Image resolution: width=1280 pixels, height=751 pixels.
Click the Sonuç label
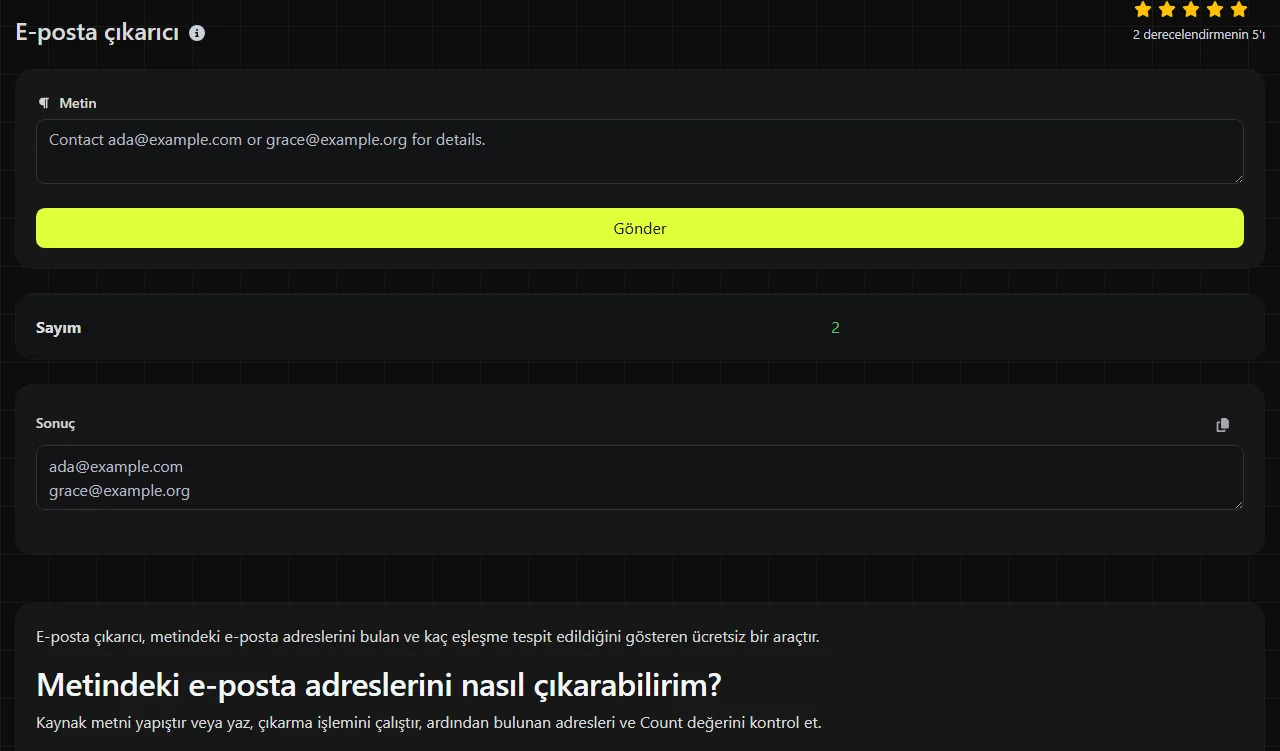56,423
